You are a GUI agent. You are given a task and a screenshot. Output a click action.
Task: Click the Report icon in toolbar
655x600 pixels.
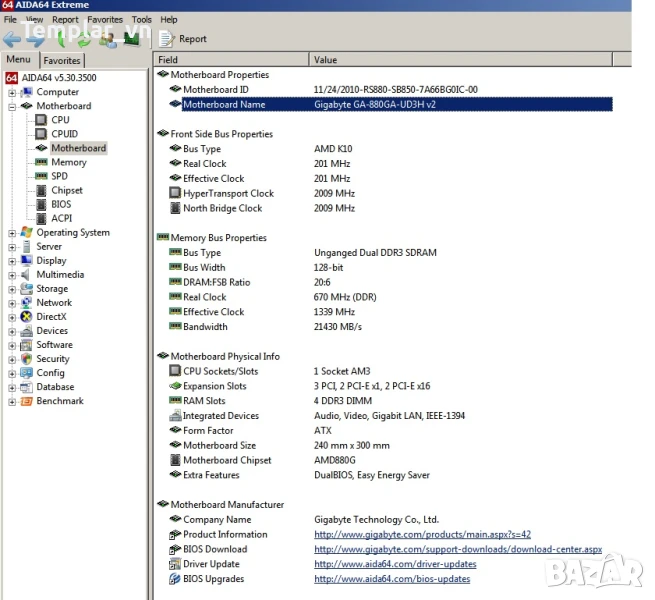click(166, 39)
